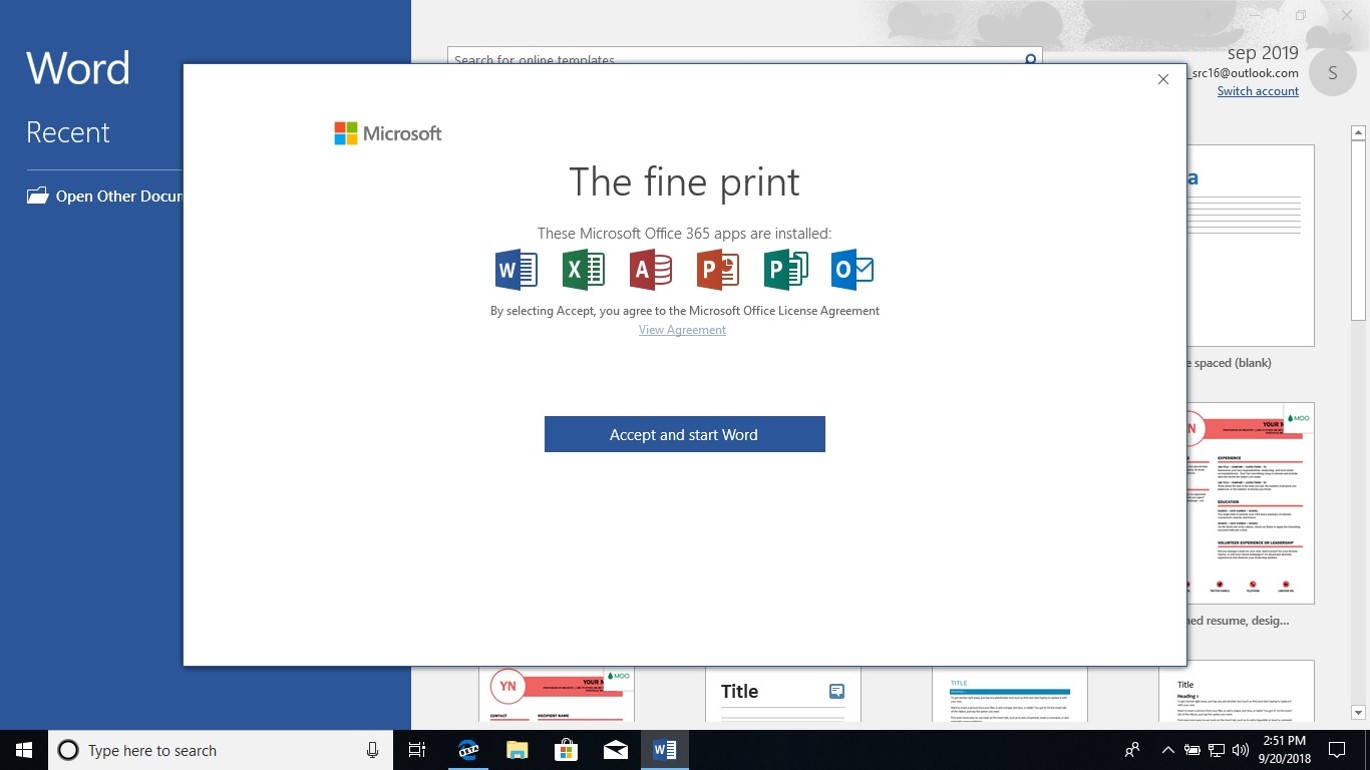Screen dimensions: 1370x770
Task: Expand hidden icons in the system tray
Action: click(x=1167, y=749)
